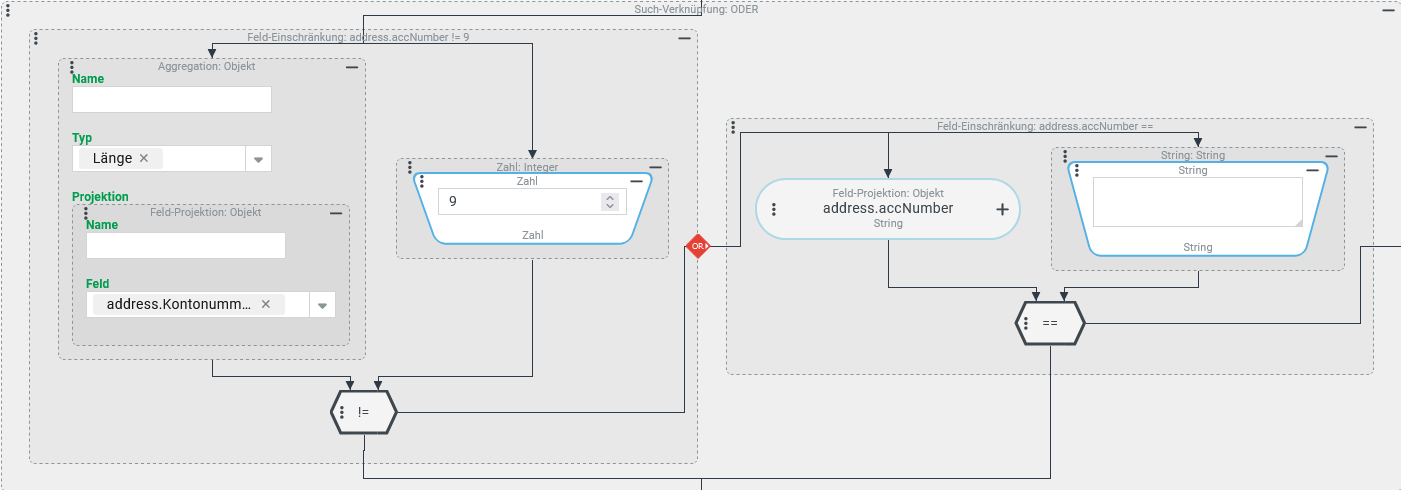This screenshot has width=1401, height=490.
Task: Click the red OR diamond connector
Action: click(x=697, y=246)
